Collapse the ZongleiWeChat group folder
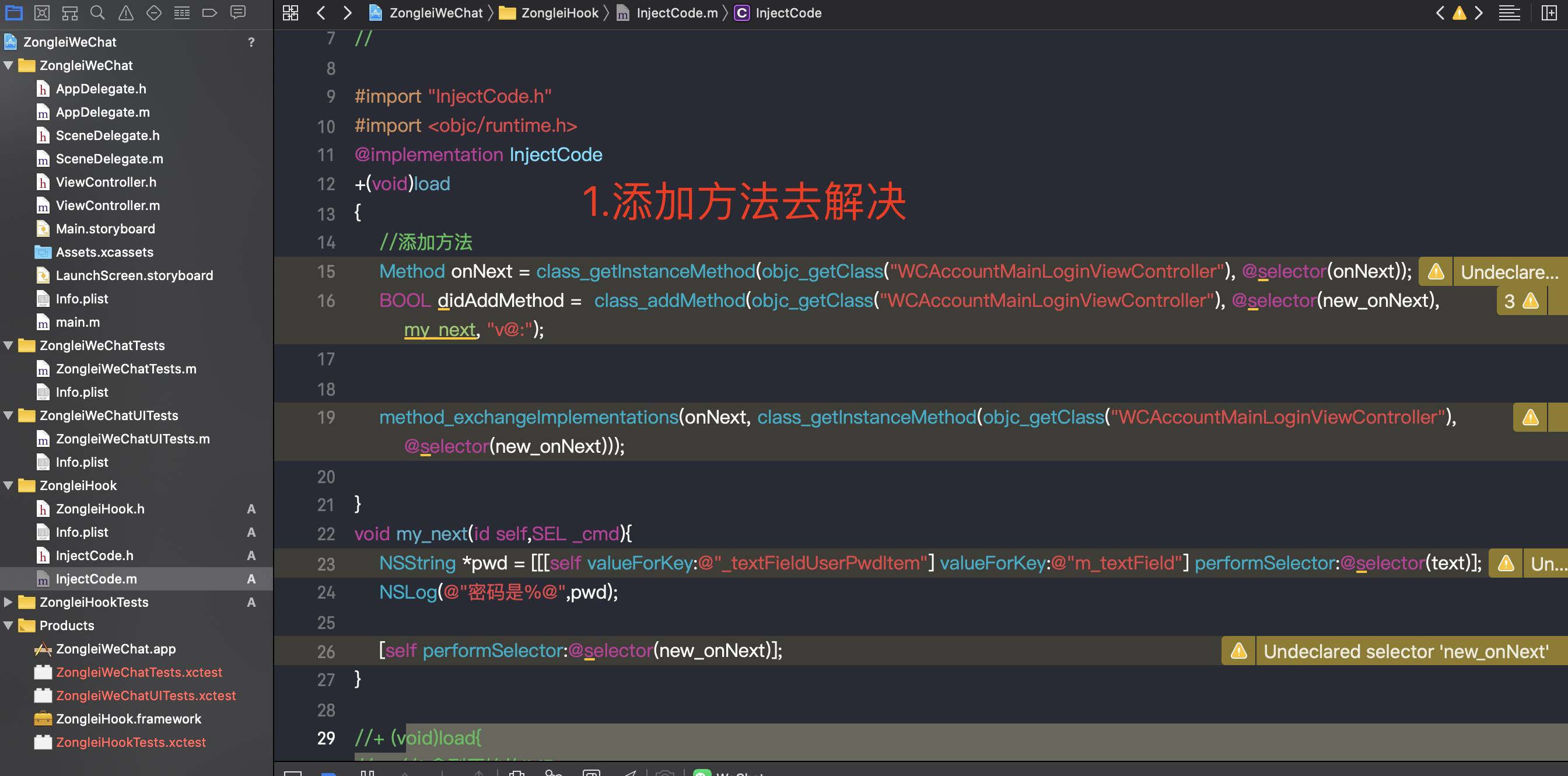Screen dimensions: 1568x776 coord(9,65)
